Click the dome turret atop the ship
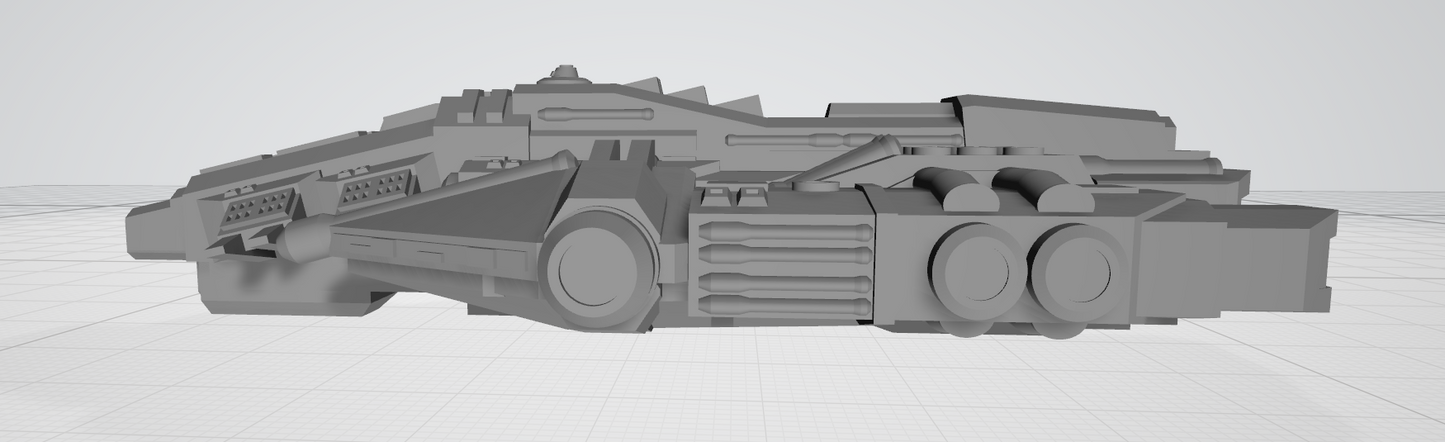This screenshot has width=1445, height=442. coord(567,72)
